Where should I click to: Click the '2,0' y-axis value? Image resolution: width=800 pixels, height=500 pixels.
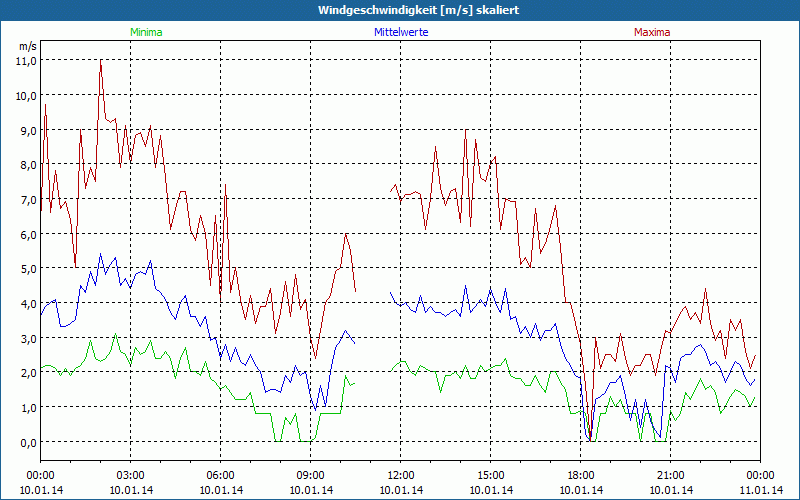pos(29,373)
